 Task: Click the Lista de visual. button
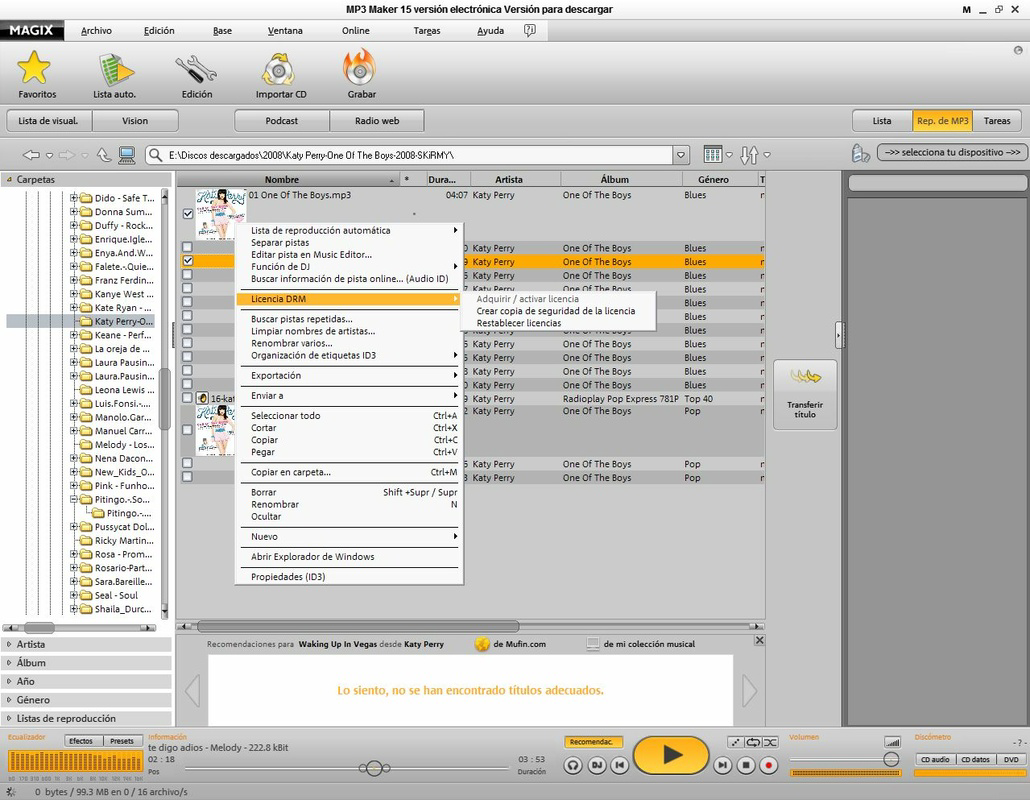(49, 121)
